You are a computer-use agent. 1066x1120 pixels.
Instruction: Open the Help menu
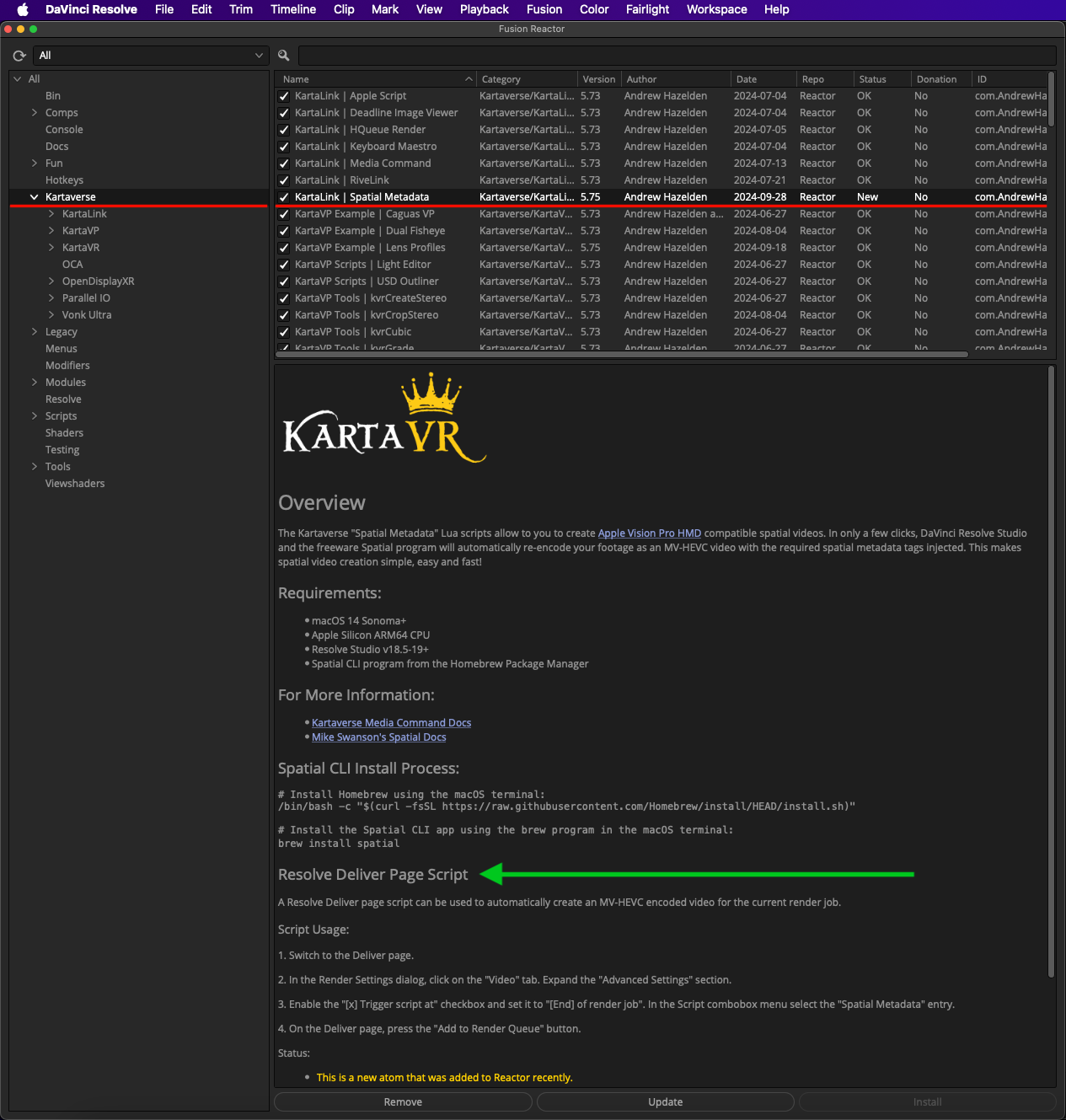[777, 9]
